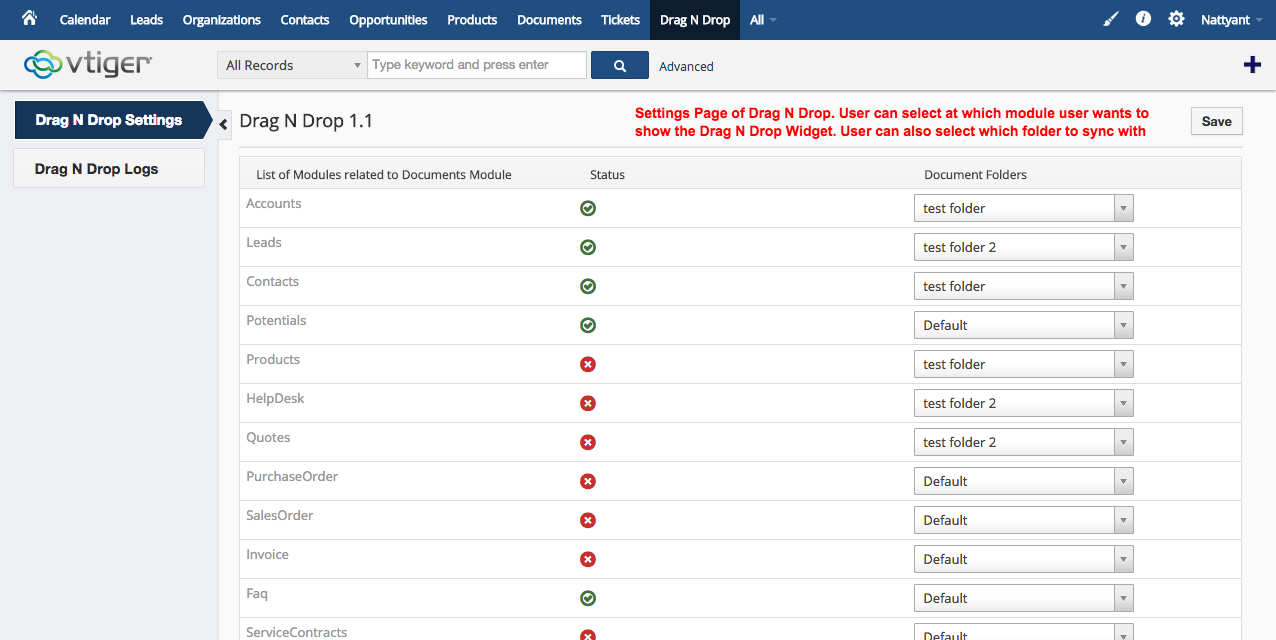Viewport: 1276px width, 640px height.
Task: Click the quick create plus icon
Action: [x=1252, y=65]
